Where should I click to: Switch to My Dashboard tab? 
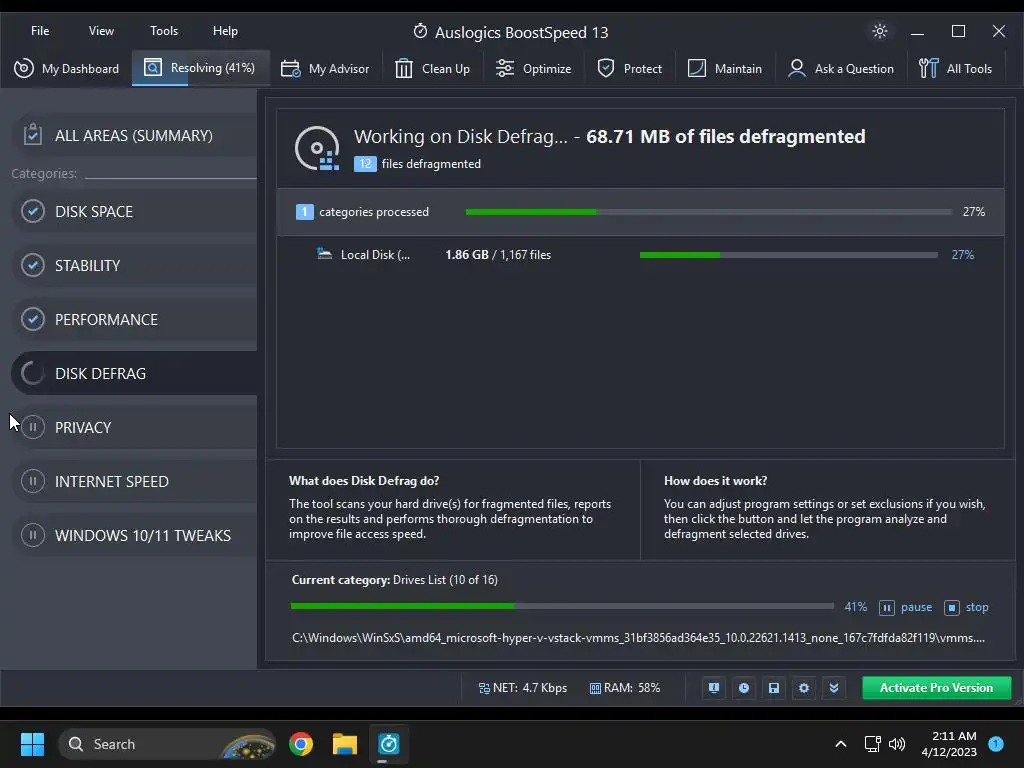click(x=67, y=69)
